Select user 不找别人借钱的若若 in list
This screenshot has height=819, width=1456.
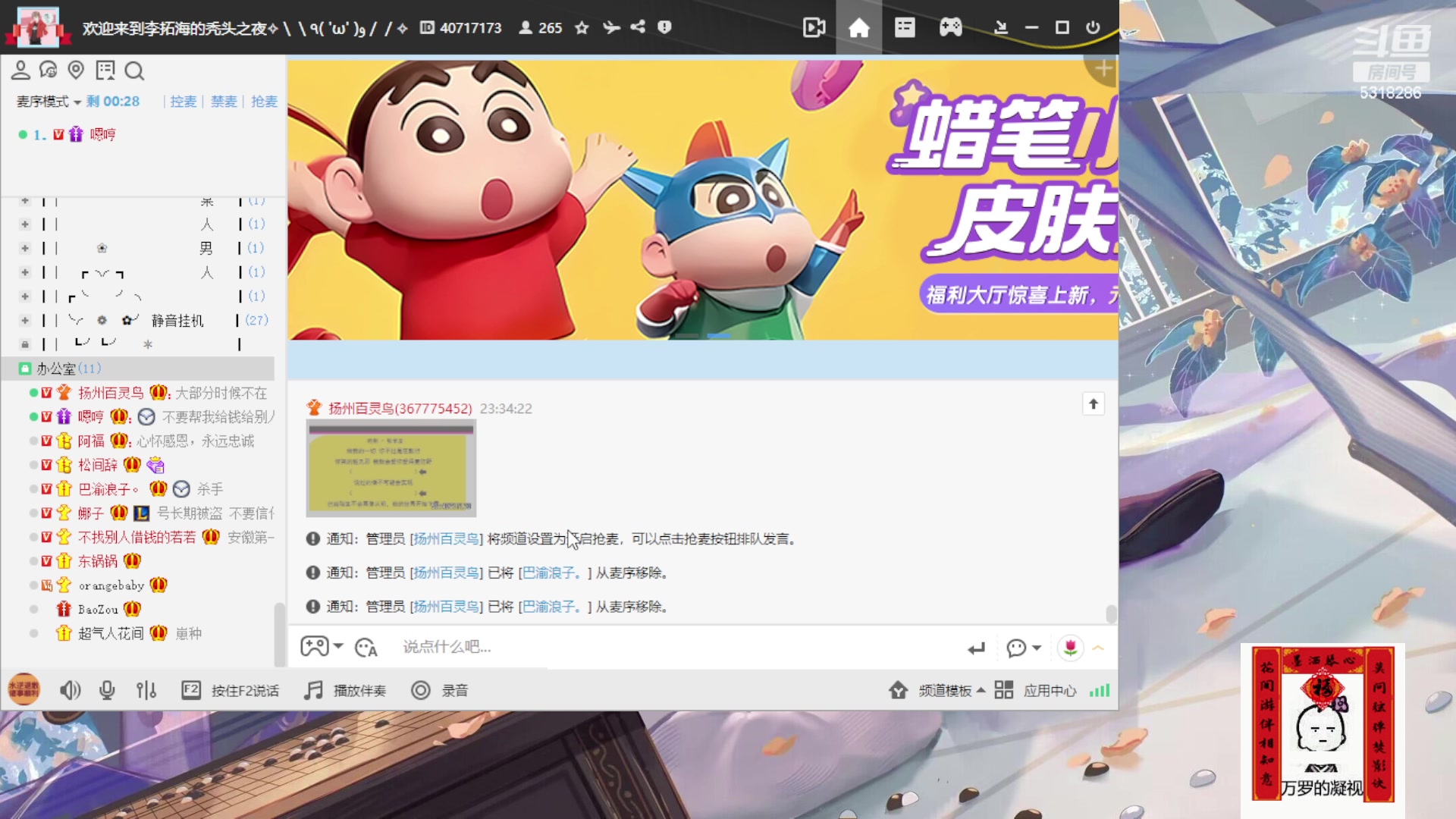(x=136, y=538)
